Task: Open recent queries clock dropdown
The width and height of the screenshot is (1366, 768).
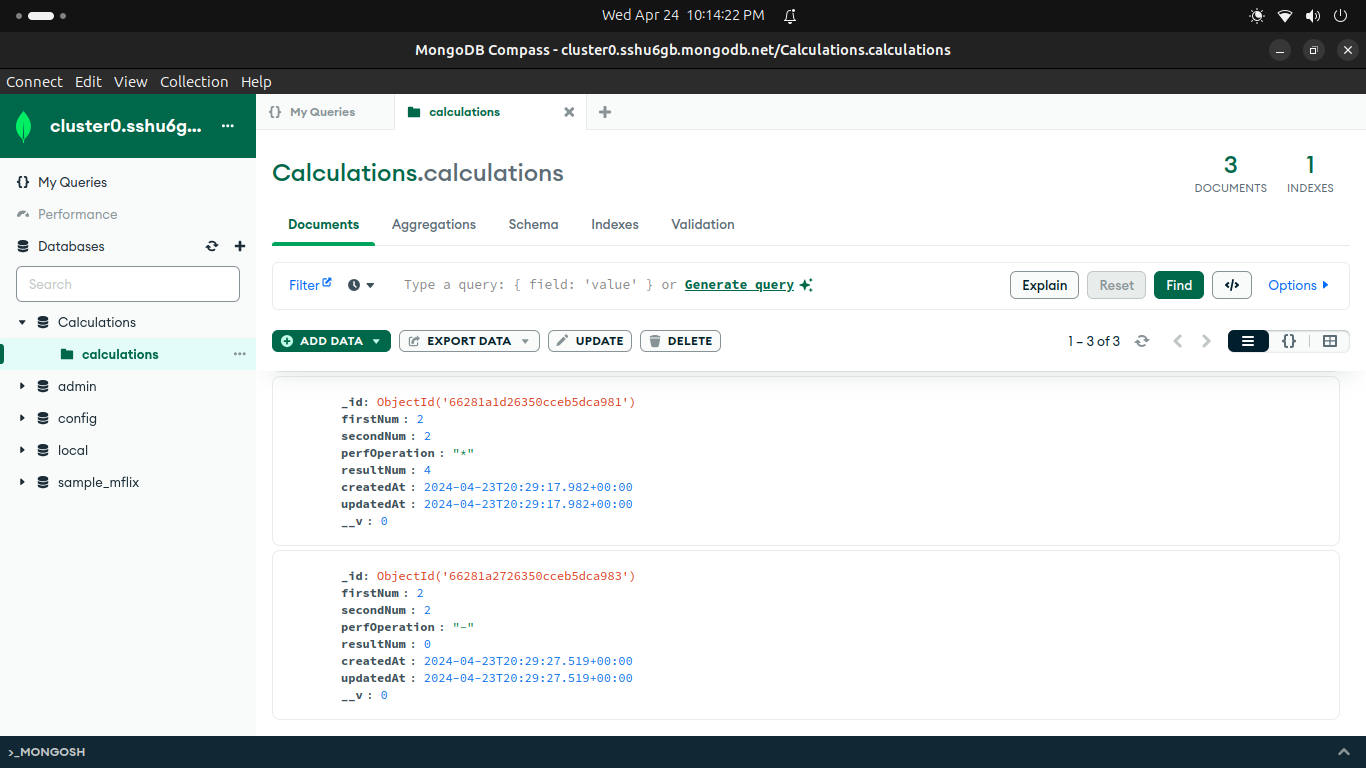Action: pos(361,285)
